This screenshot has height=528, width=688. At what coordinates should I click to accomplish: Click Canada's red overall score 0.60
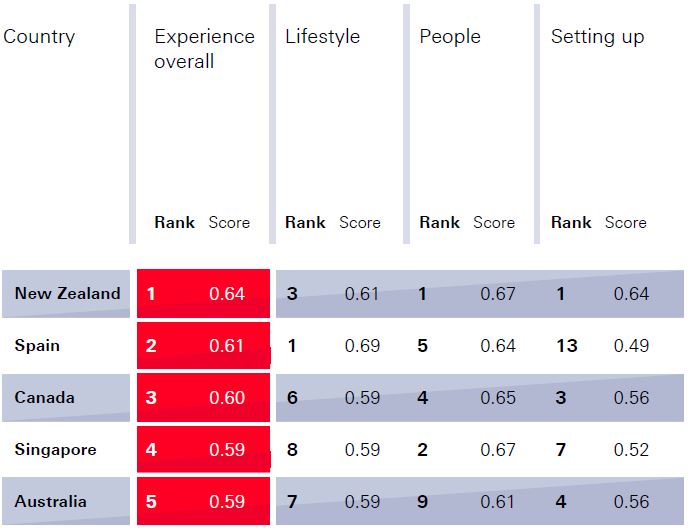click(x=227, y=397)
